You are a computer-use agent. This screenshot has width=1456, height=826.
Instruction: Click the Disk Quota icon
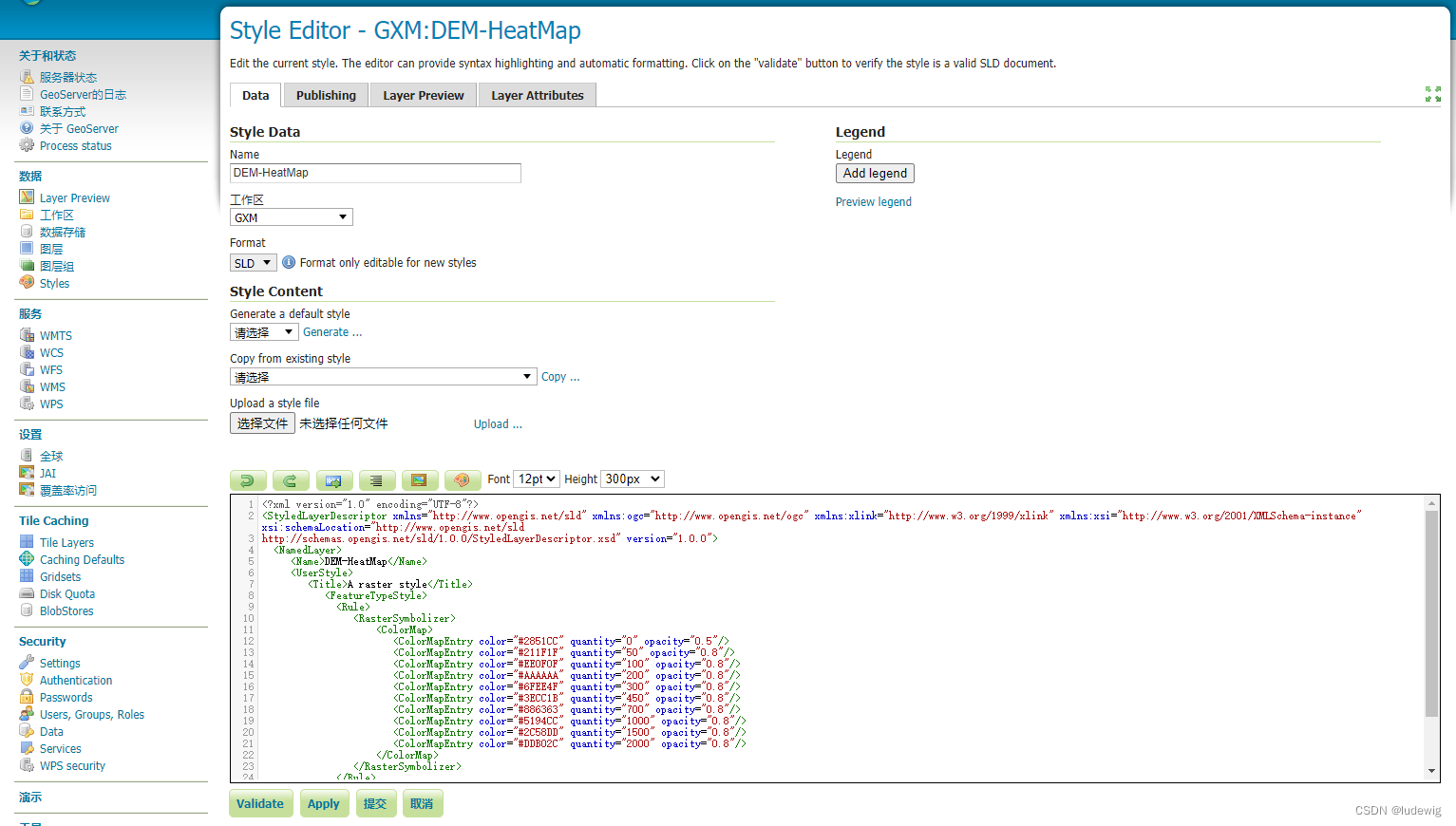pos(27,593)
